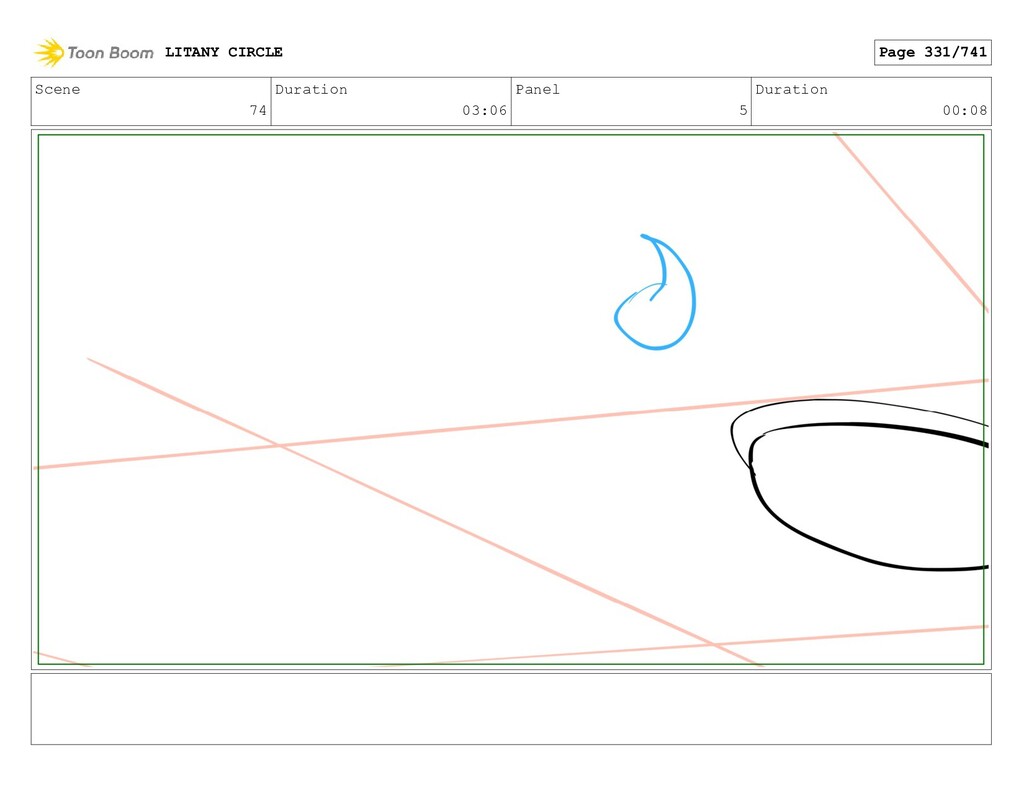Viewport: 1024px width, 791px height.
Task: Click the black bowl outline drawing
Action: pos(859,485)
